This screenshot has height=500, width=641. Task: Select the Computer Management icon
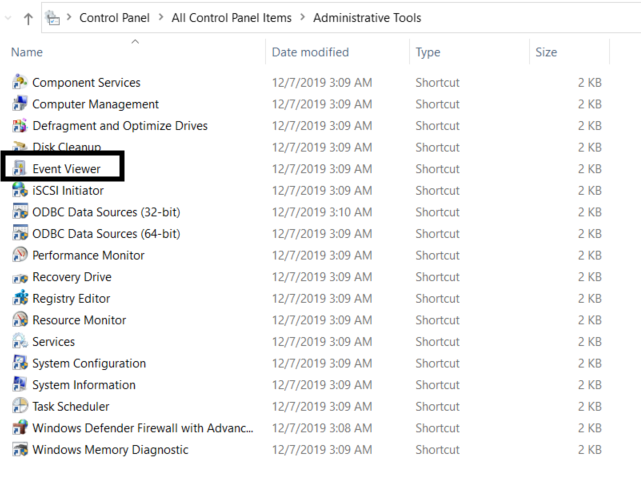point(20,104)
